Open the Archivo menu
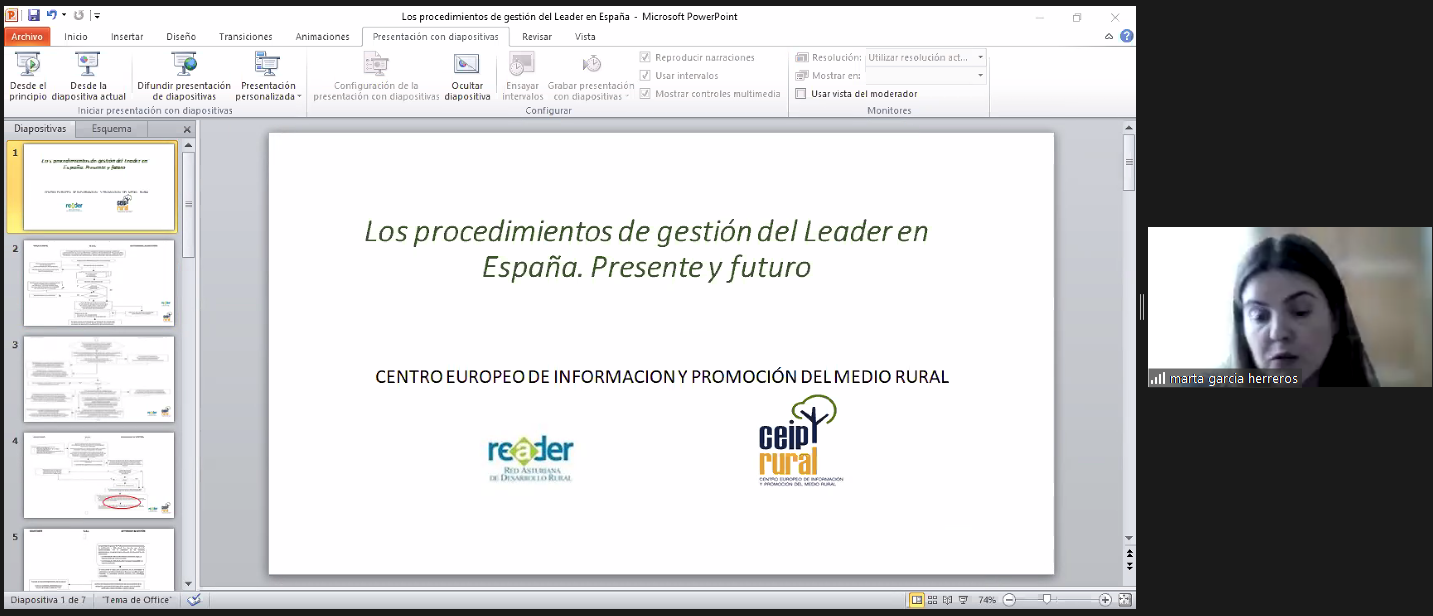 [x=27, y=37]
